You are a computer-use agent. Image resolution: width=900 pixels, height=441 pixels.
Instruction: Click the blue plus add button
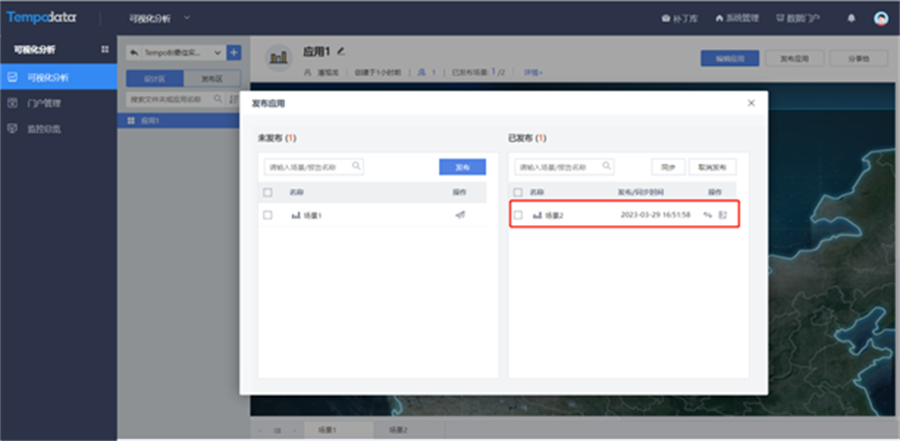(234, 53)
